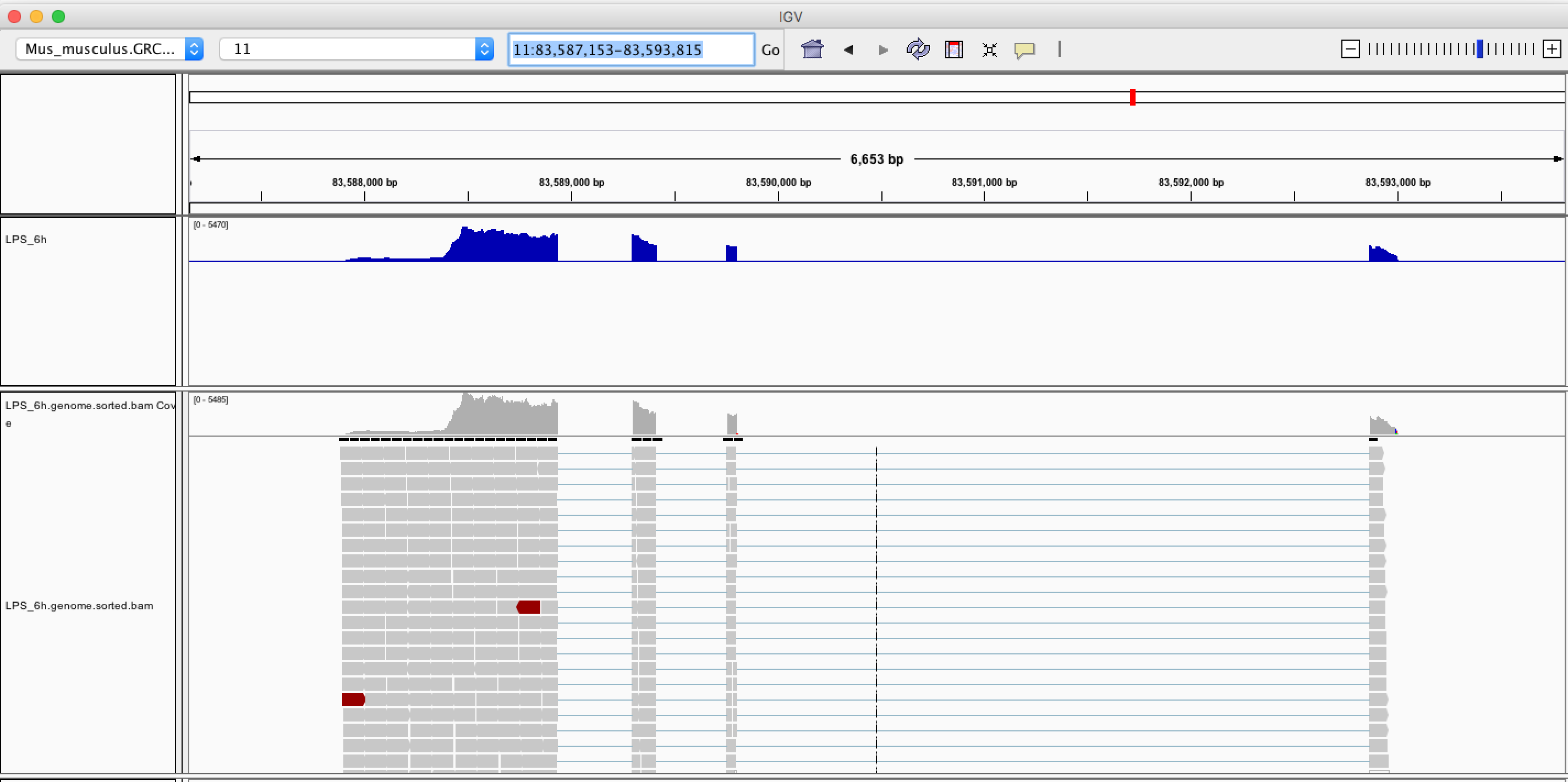Click the vertical bar toolbar icon
Viewport: 1568px width, 782px height.
pos(1059,49)
